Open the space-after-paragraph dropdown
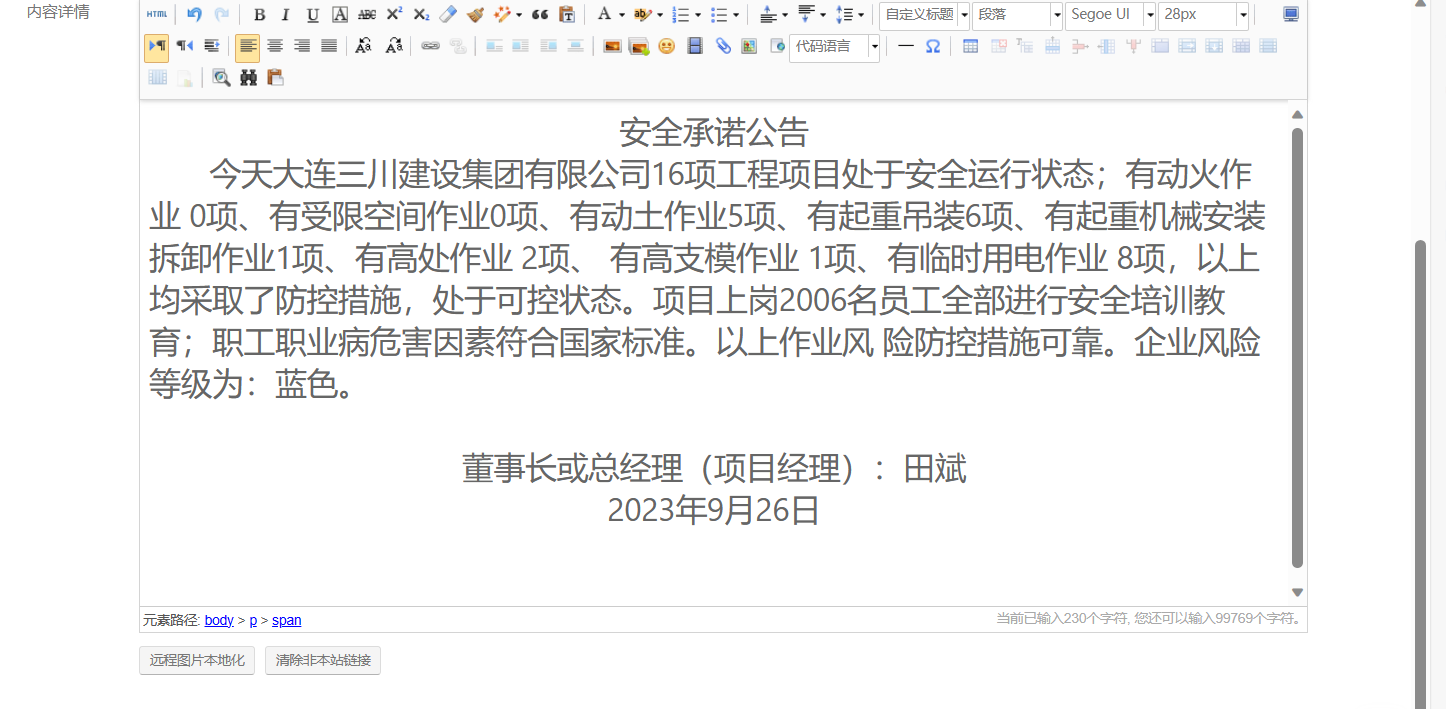The image size is (1446, 709). pyautogui.click(x=822, y=15)
